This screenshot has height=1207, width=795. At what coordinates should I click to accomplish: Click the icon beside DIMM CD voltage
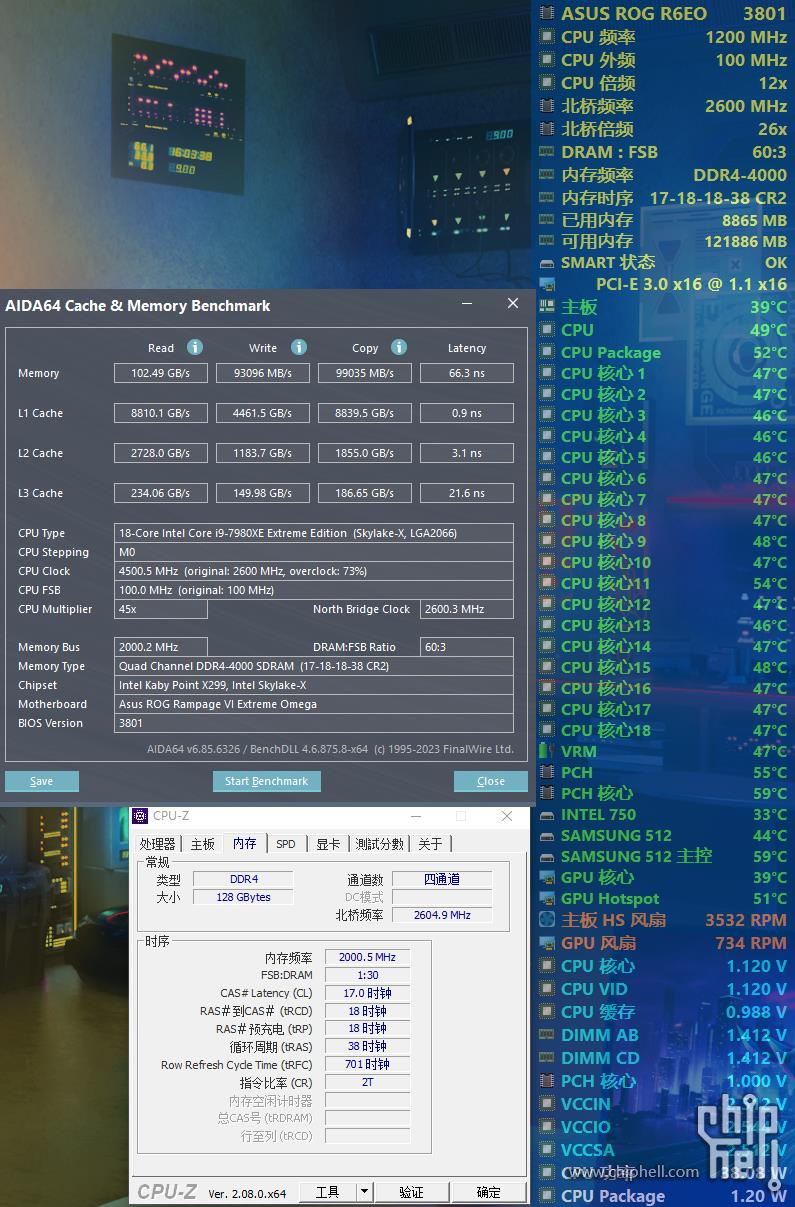(x=547, y=1058)
